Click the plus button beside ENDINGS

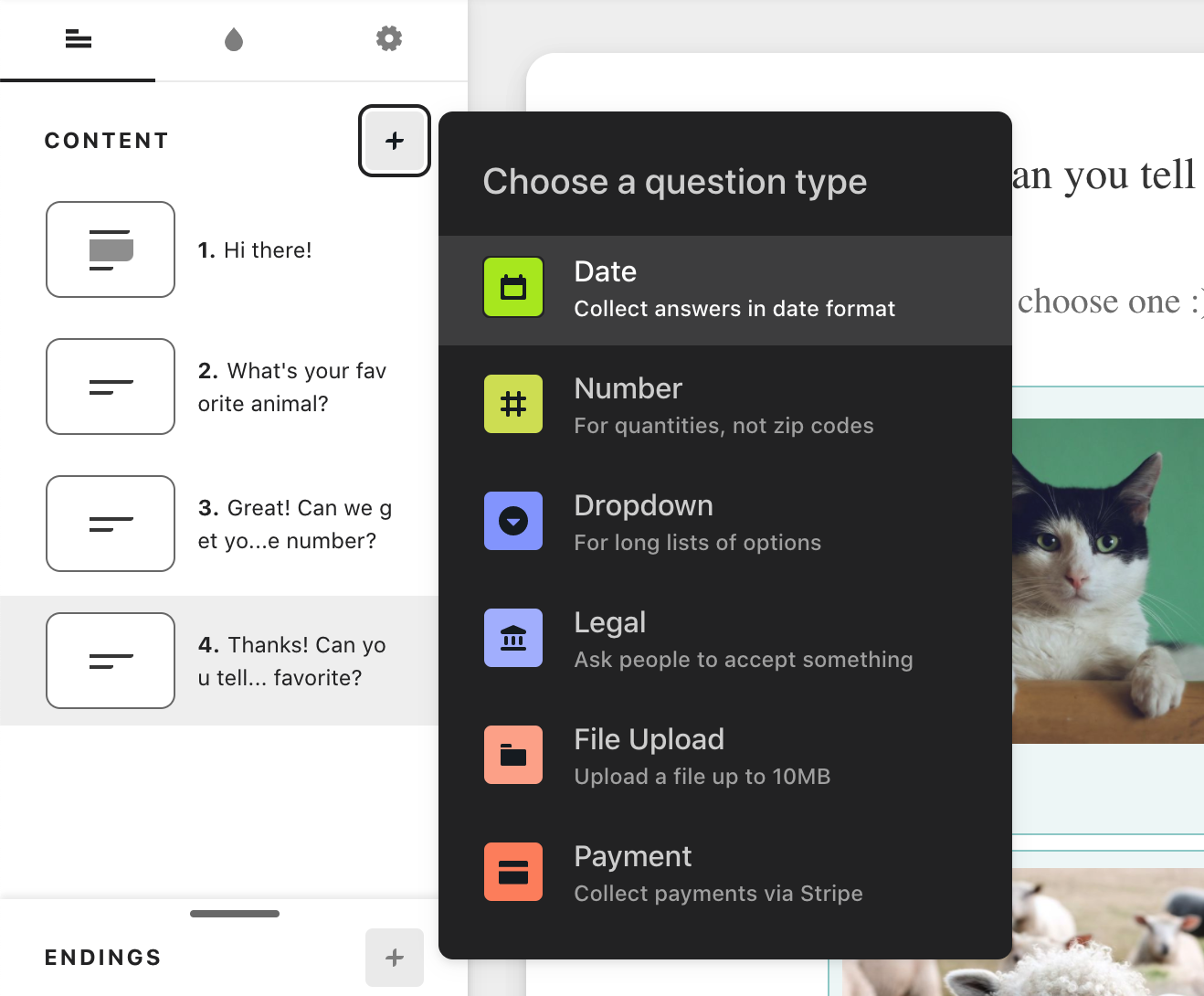[395, 958]
